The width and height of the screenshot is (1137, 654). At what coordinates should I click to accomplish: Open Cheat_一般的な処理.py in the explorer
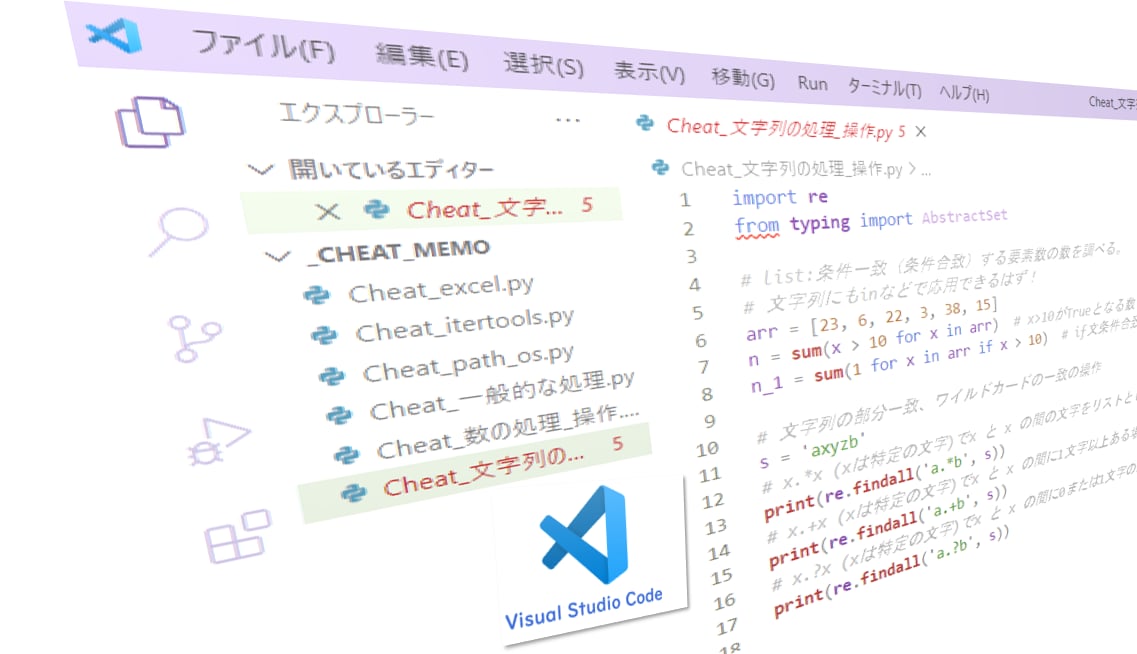502,395
